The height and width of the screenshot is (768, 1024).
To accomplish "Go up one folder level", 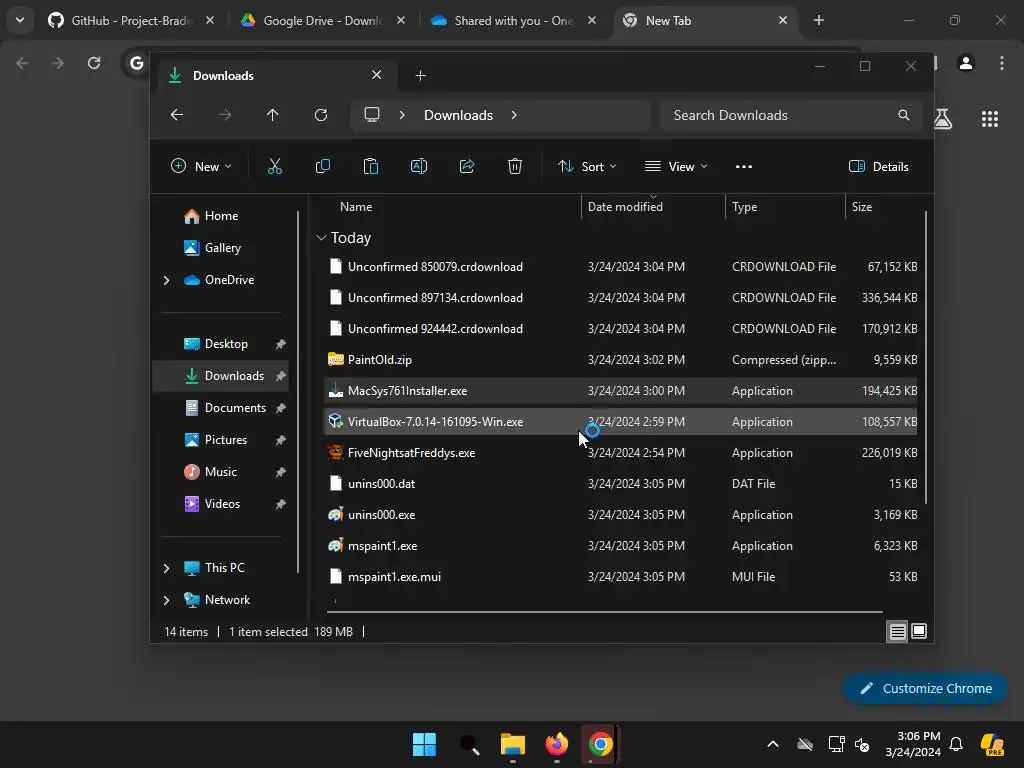I will (x=272, y=115).
